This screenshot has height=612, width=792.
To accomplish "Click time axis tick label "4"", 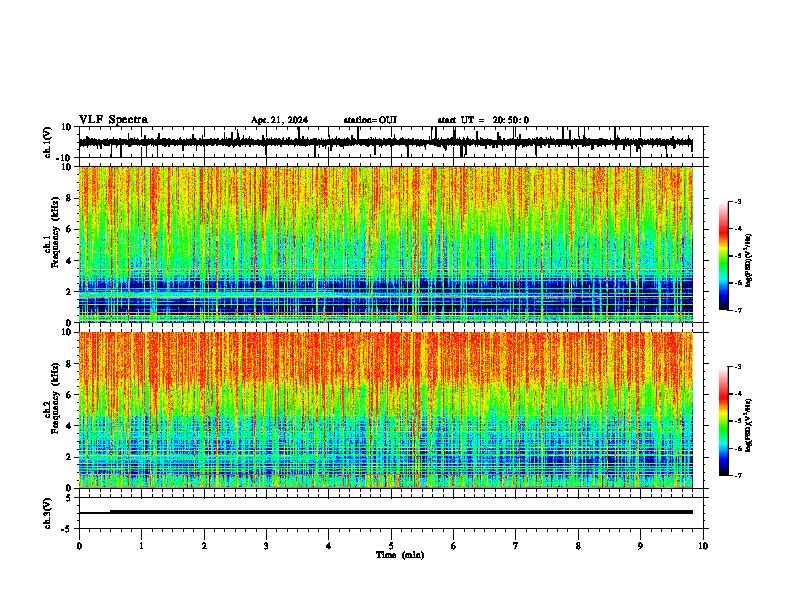I will 328,546.
